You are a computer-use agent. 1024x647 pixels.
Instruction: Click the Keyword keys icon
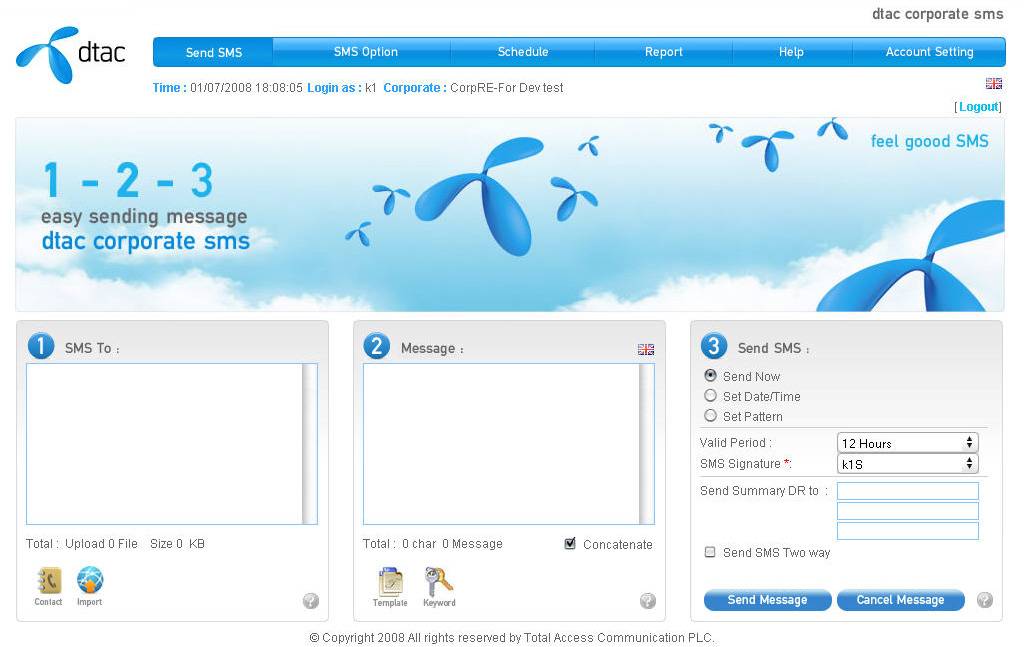439,586
